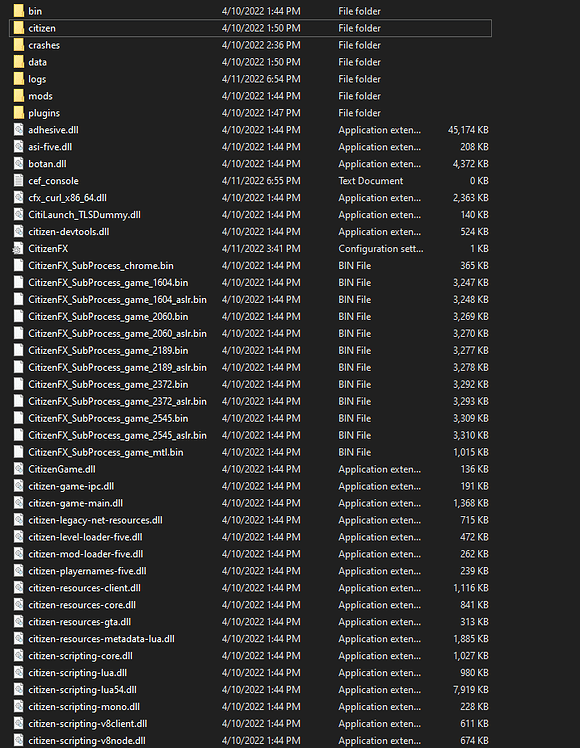Image resolution: width=580 pixels, height=748 pixels.
Task: Select the file name CitizenFX_SubProcess_game_2189_aslr.bin
Action: pos(117,367)
